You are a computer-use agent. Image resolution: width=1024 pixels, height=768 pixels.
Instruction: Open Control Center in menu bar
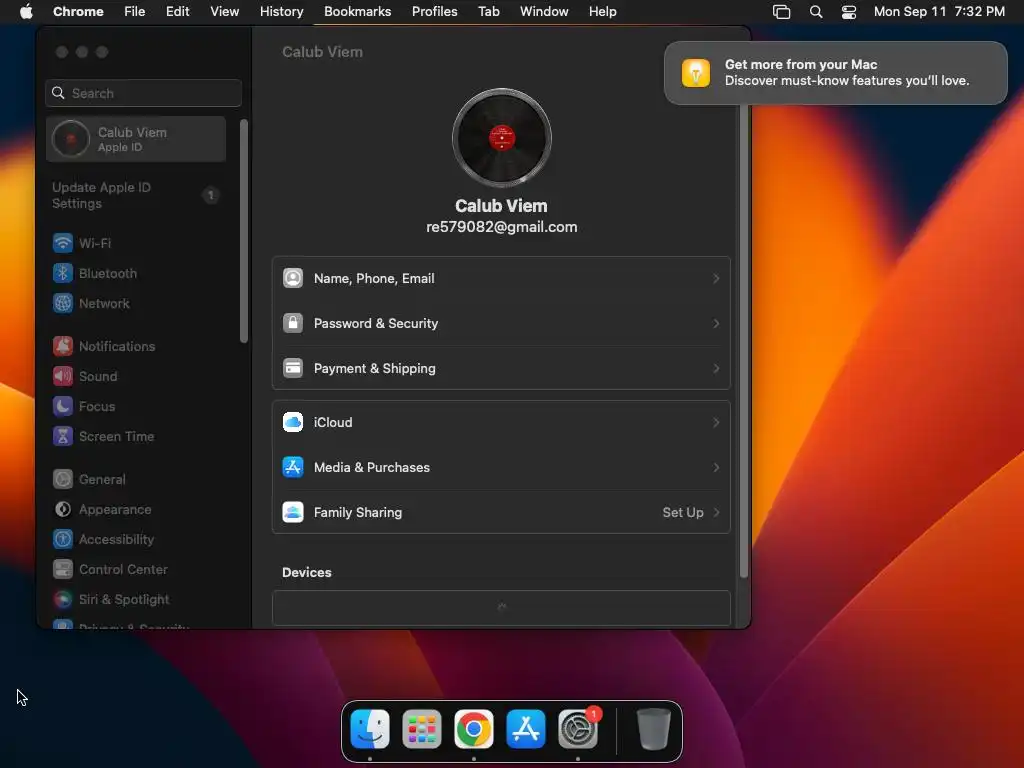pyautogui.click(x=848, y=12)
